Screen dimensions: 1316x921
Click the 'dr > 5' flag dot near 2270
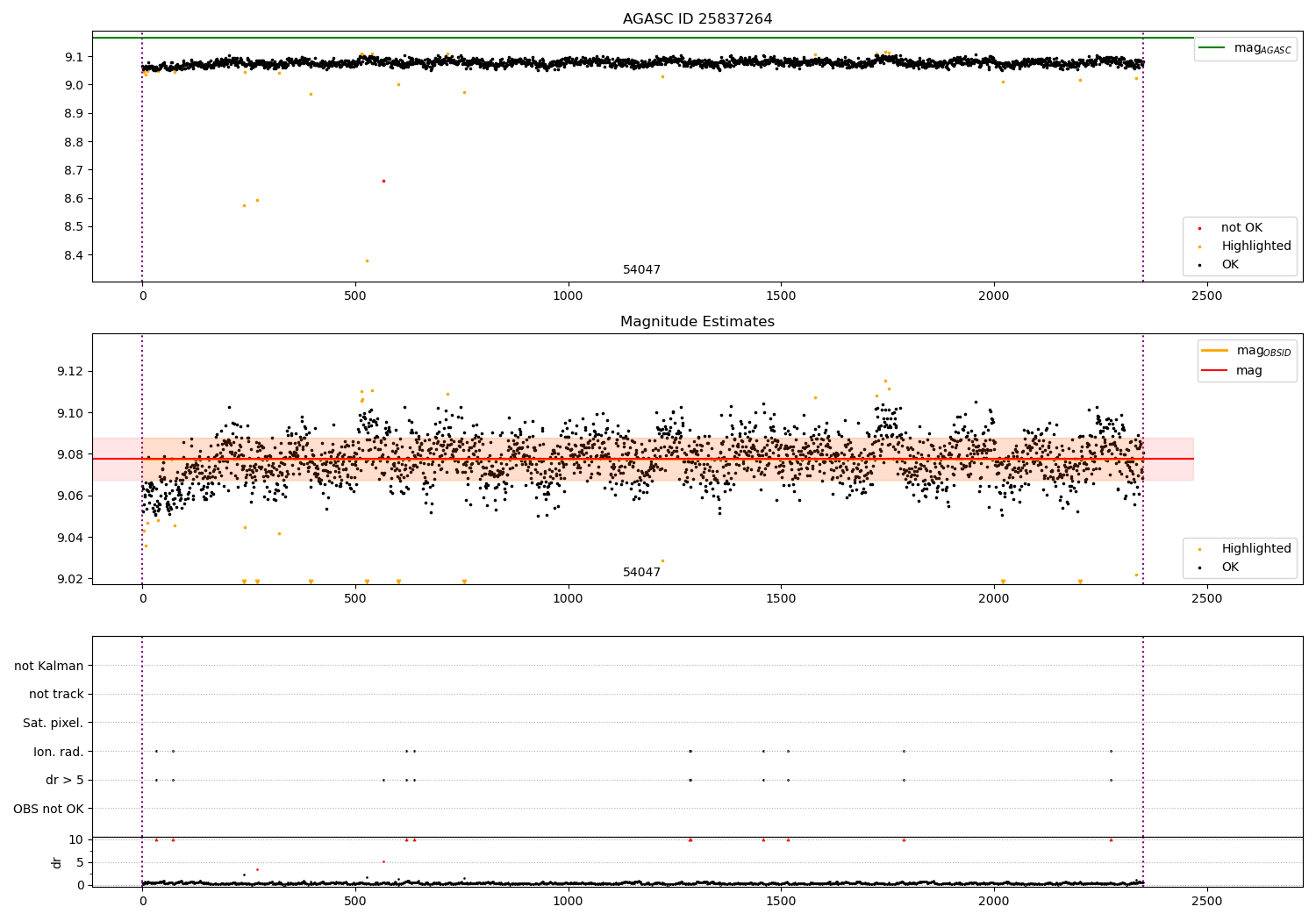point(1111,780)
